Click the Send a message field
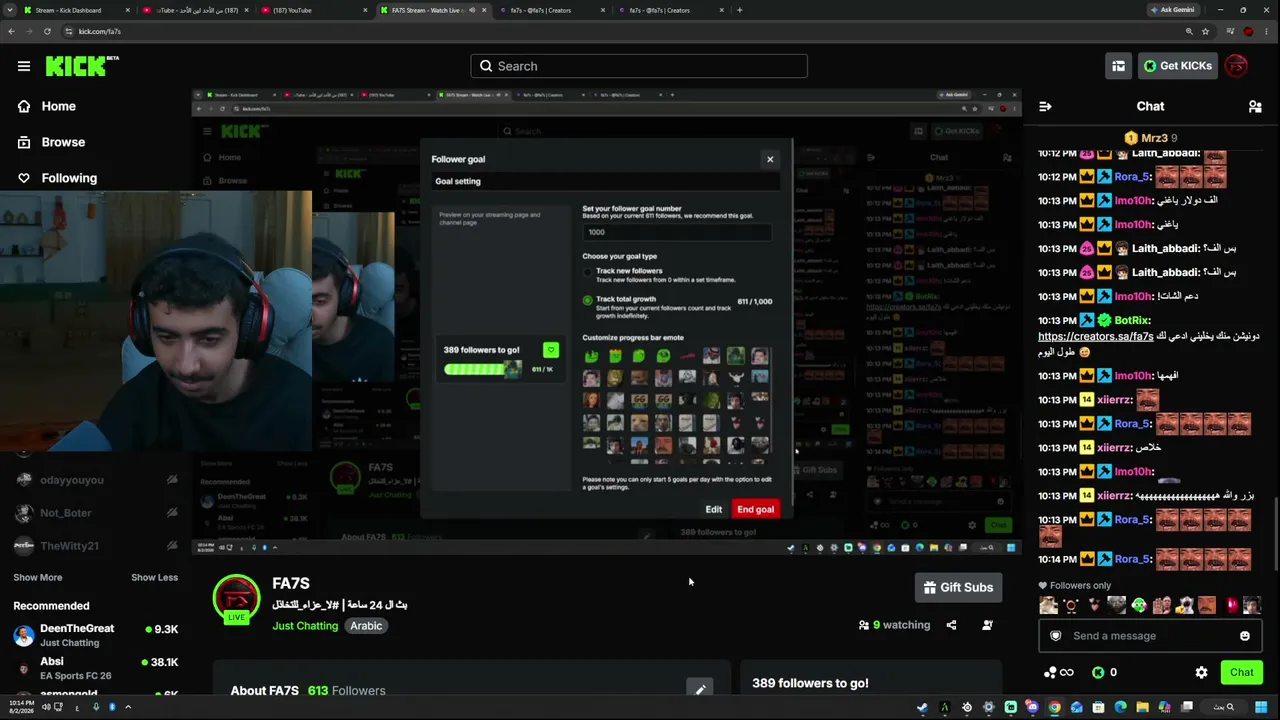 tap(1148, 636)
